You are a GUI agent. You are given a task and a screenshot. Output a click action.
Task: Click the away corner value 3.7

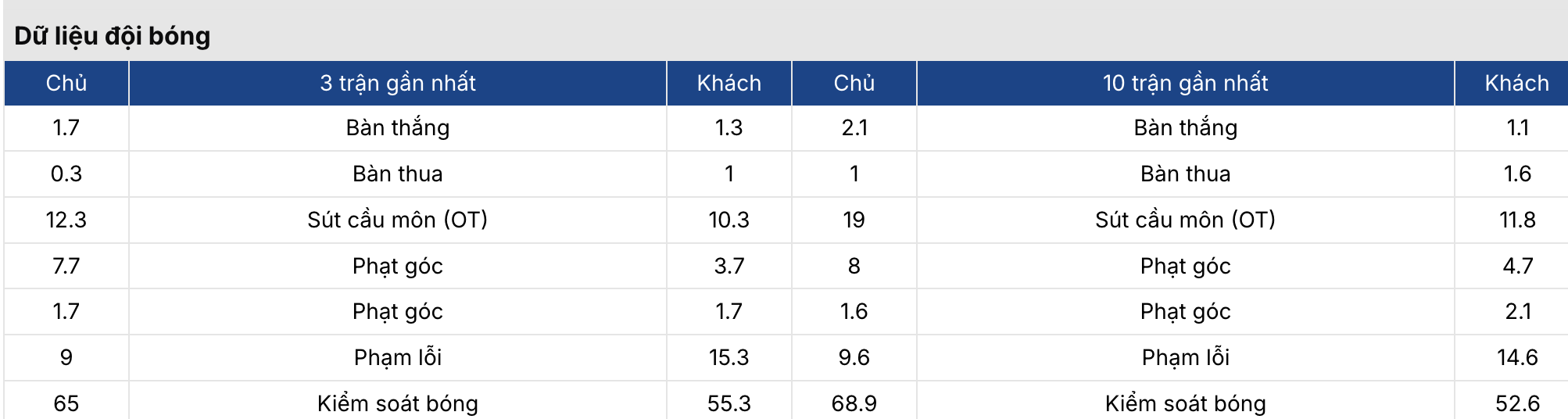point(729,266)
